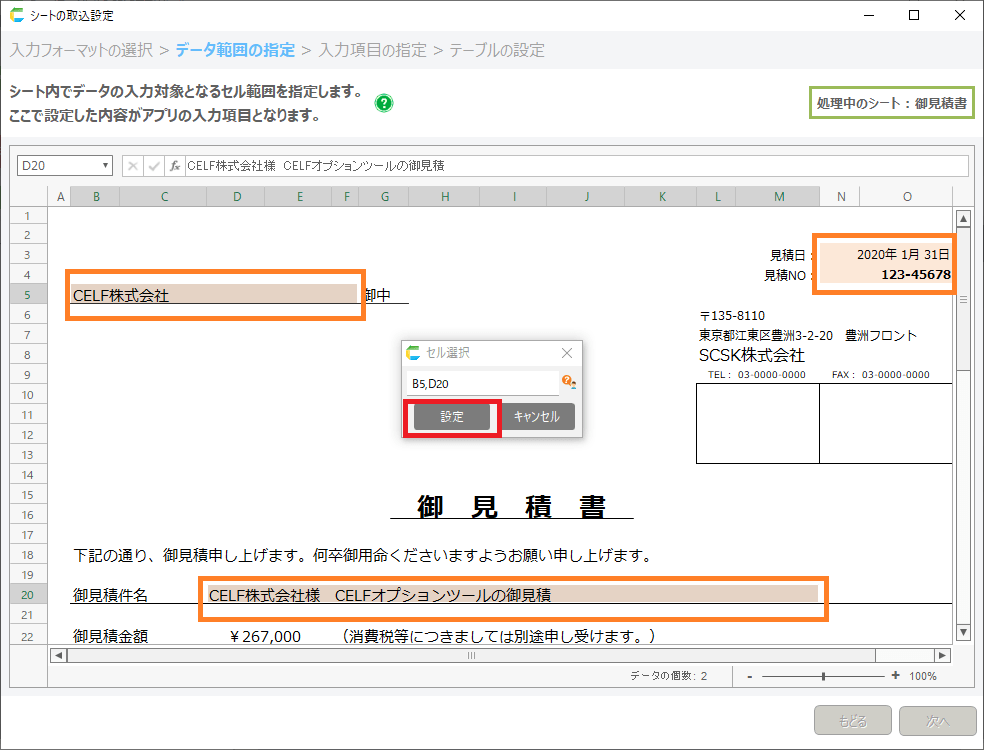Click the 入力フォーマットの選択 breadcrumb step

pyautogui.click(x=82, y=50)
